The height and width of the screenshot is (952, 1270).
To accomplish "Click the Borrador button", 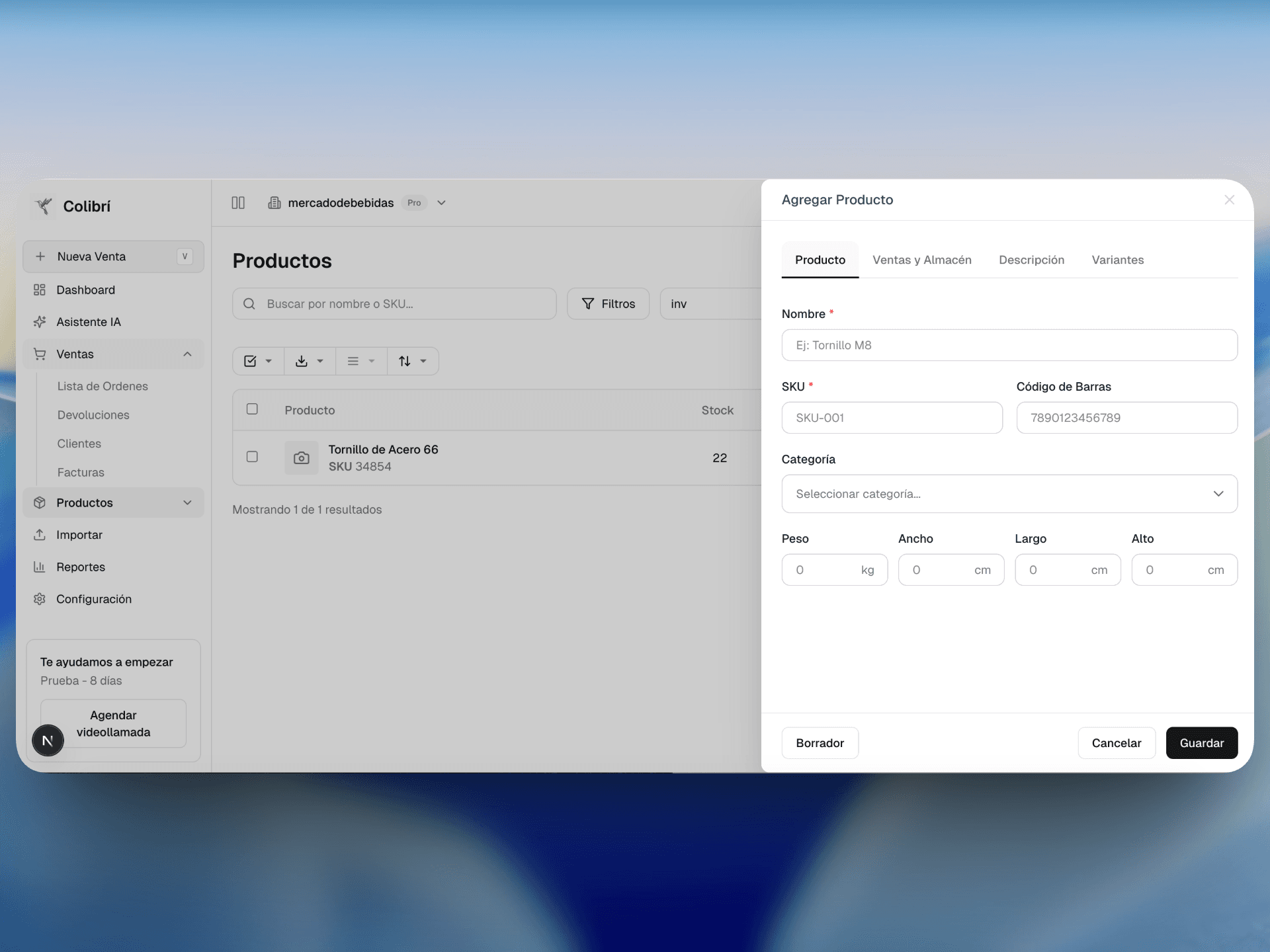I will click(x=820, y=743).
